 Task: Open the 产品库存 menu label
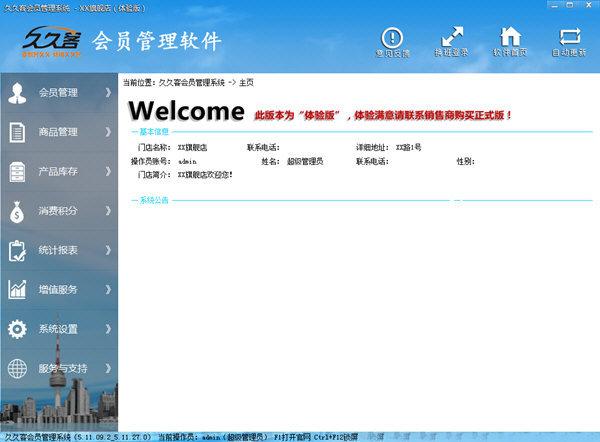58,171
